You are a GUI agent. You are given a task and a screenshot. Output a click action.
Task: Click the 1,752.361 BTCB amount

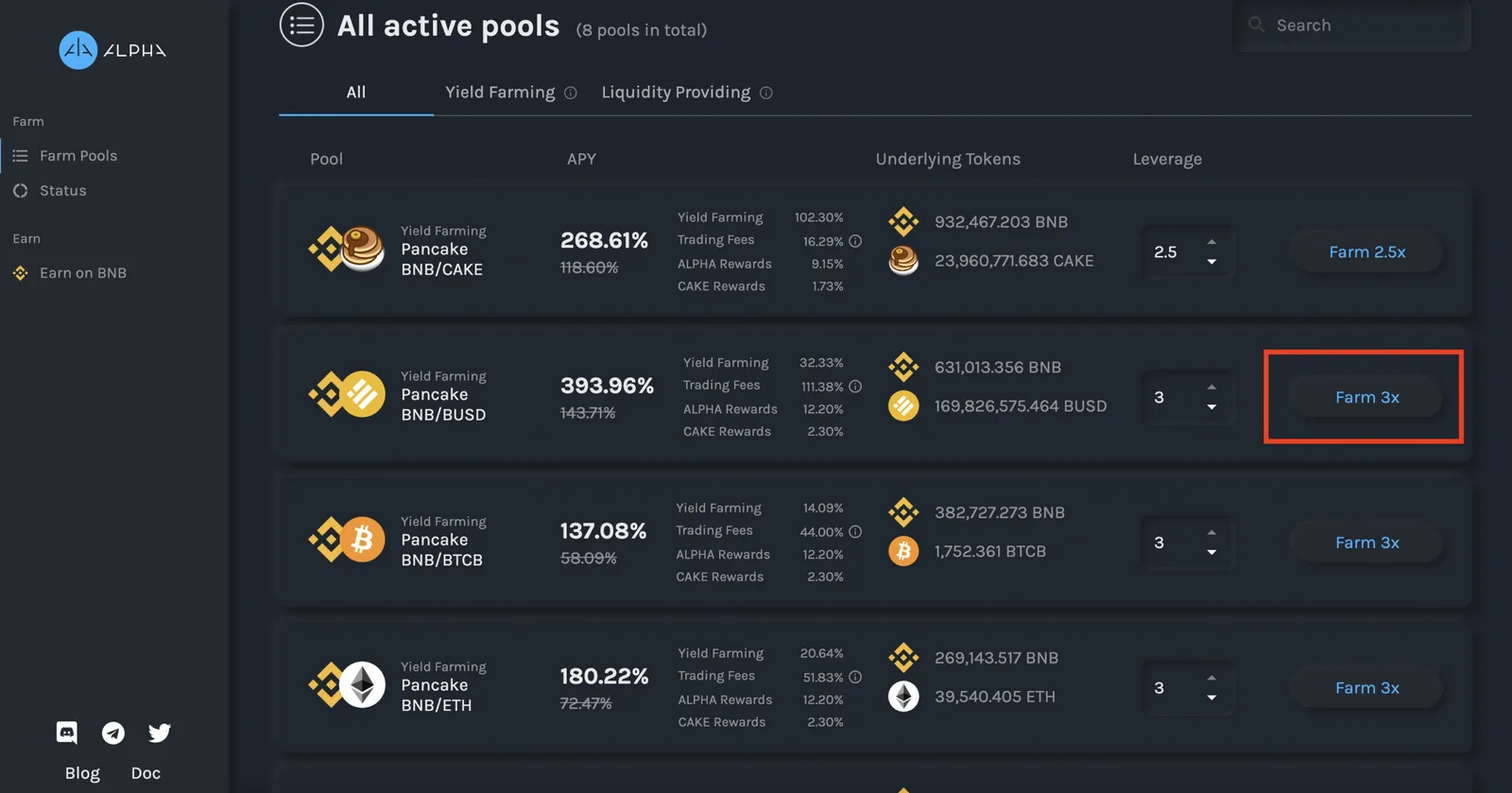click(x=990, y=552)
